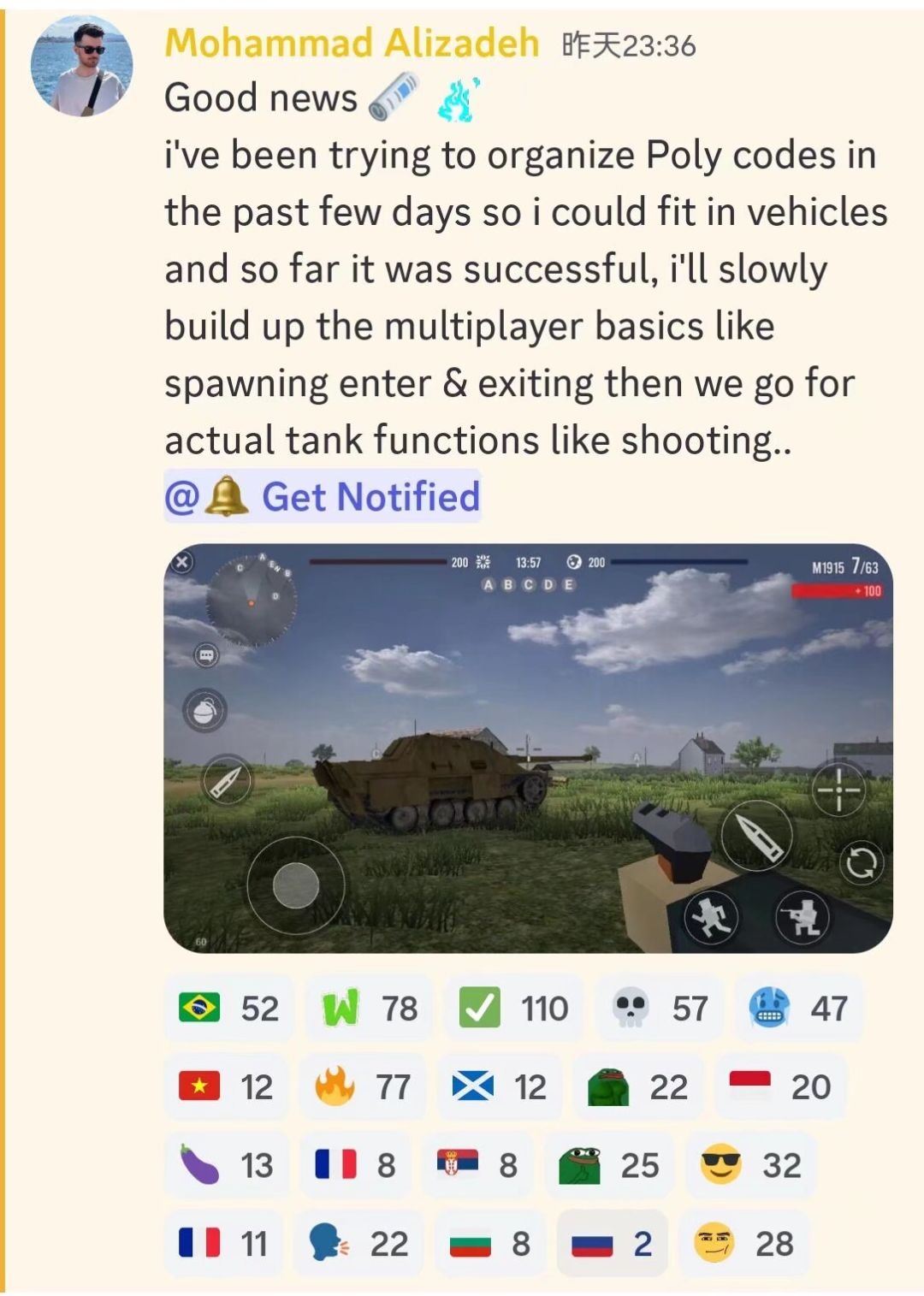React with the cold face emoji
The image size is (924, 1296).
pos(798,1008)
